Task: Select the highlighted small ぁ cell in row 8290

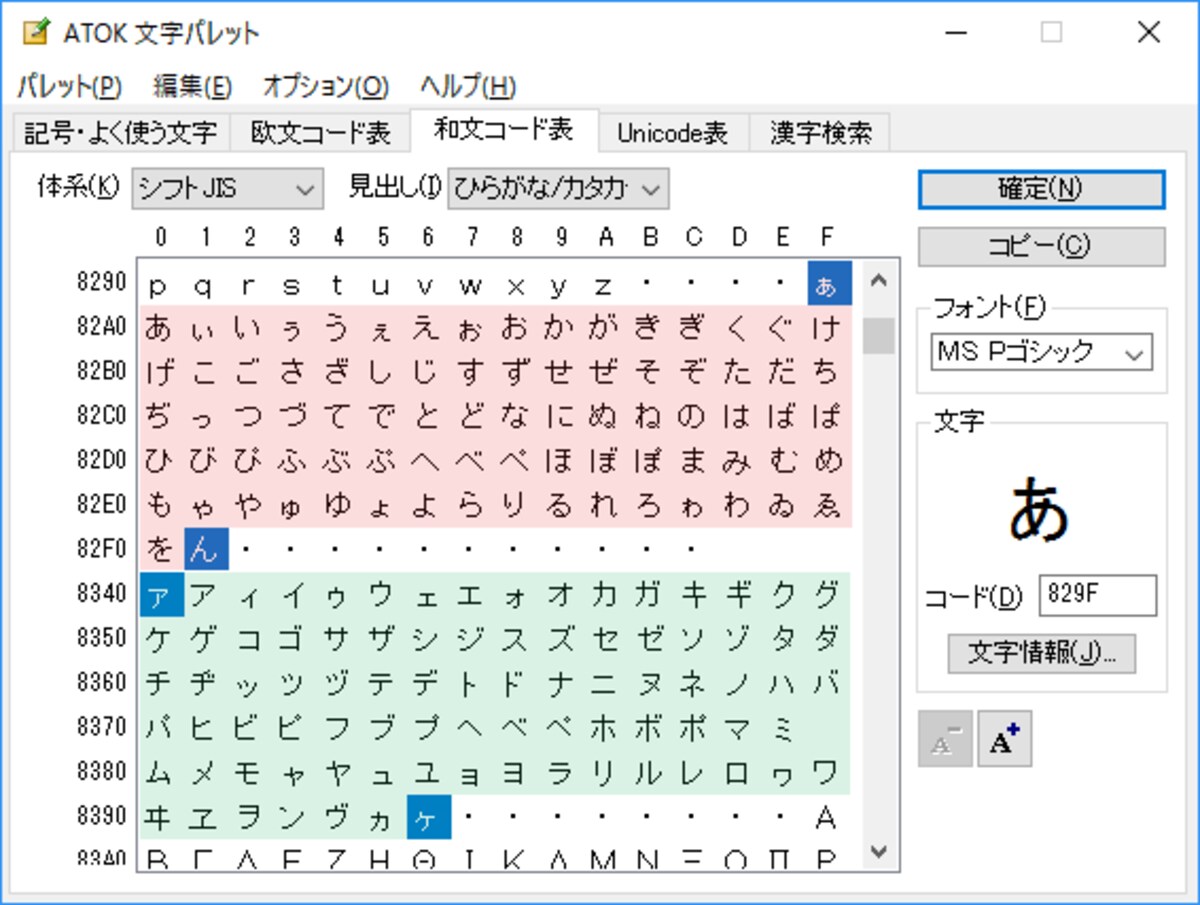Action: tap(829, 283)
